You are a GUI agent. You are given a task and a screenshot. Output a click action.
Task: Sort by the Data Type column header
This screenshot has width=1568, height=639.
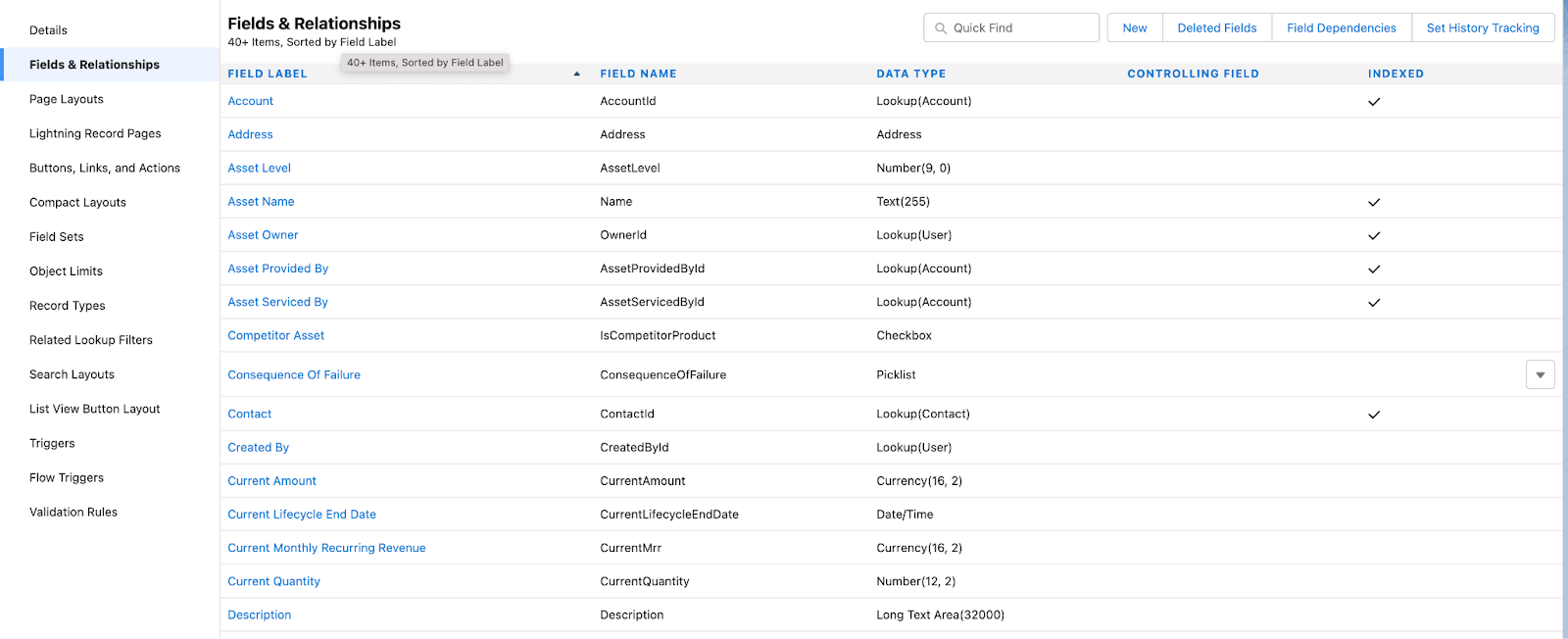coord(910,74)
